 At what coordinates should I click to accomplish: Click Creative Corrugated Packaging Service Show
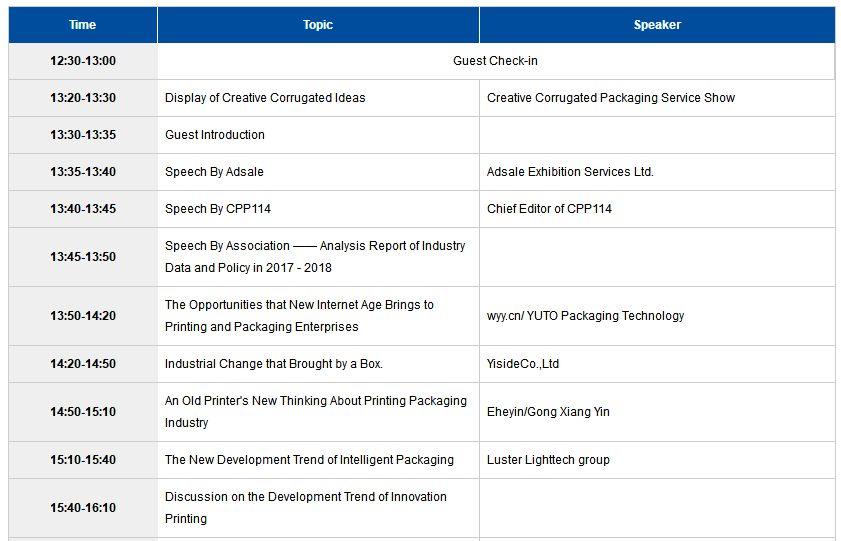coord(611,98)
